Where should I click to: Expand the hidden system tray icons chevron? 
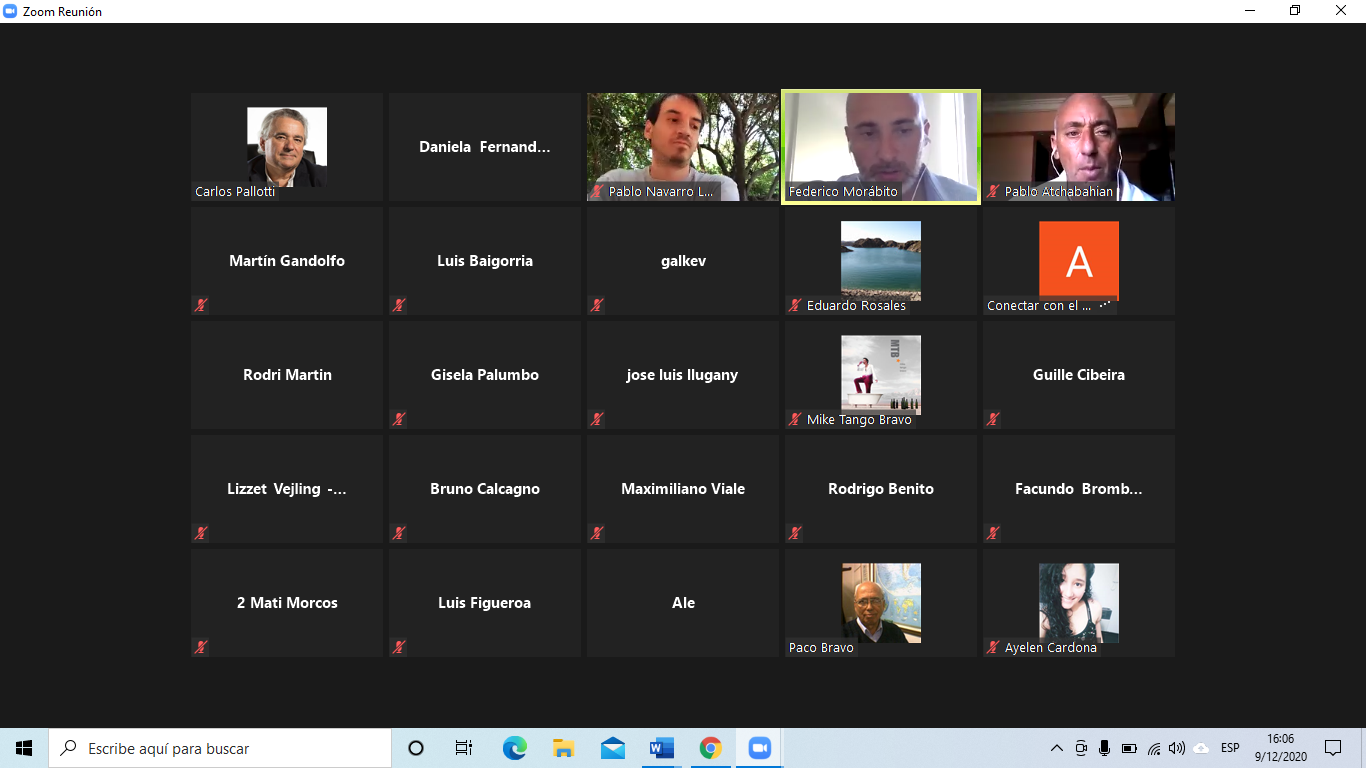click(1056, 748)
